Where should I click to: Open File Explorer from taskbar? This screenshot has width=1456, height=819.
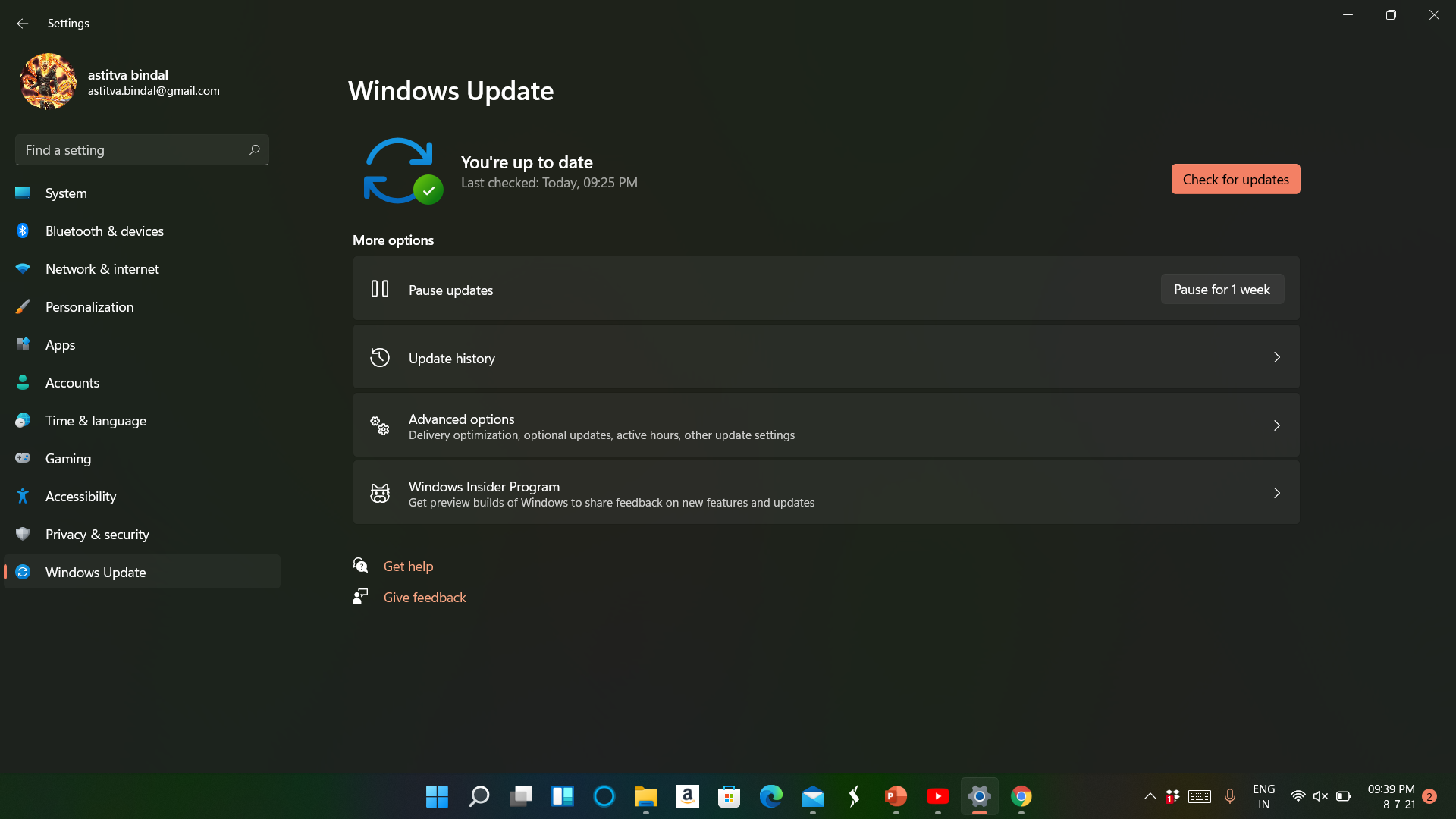(x=645, y=796)
